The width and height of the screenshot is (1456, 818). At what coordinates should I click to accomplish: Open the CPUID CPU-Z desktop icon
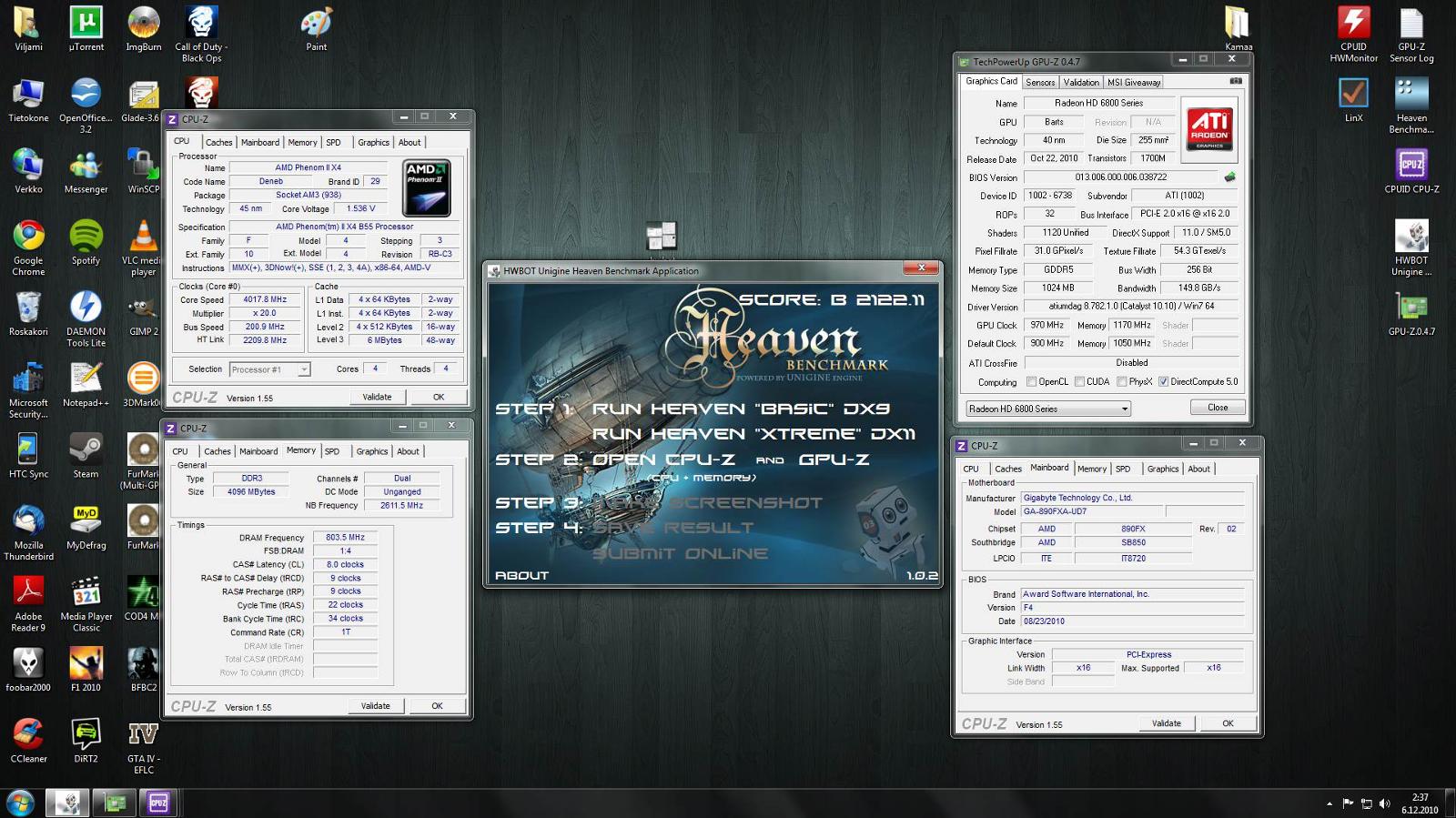[1411, 171]
